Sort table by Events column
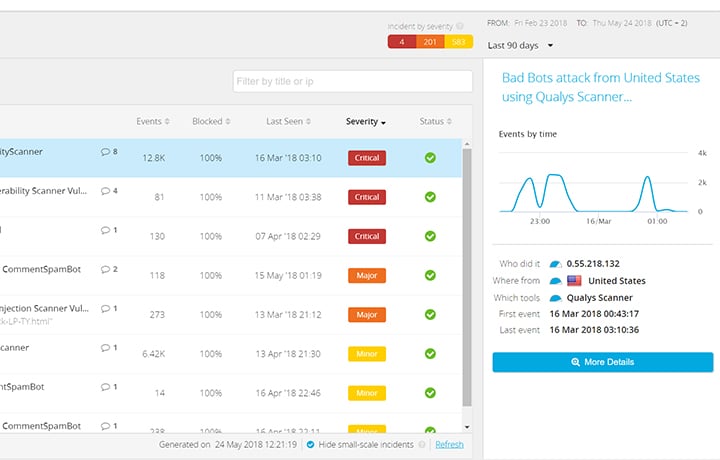 [153, 121]
